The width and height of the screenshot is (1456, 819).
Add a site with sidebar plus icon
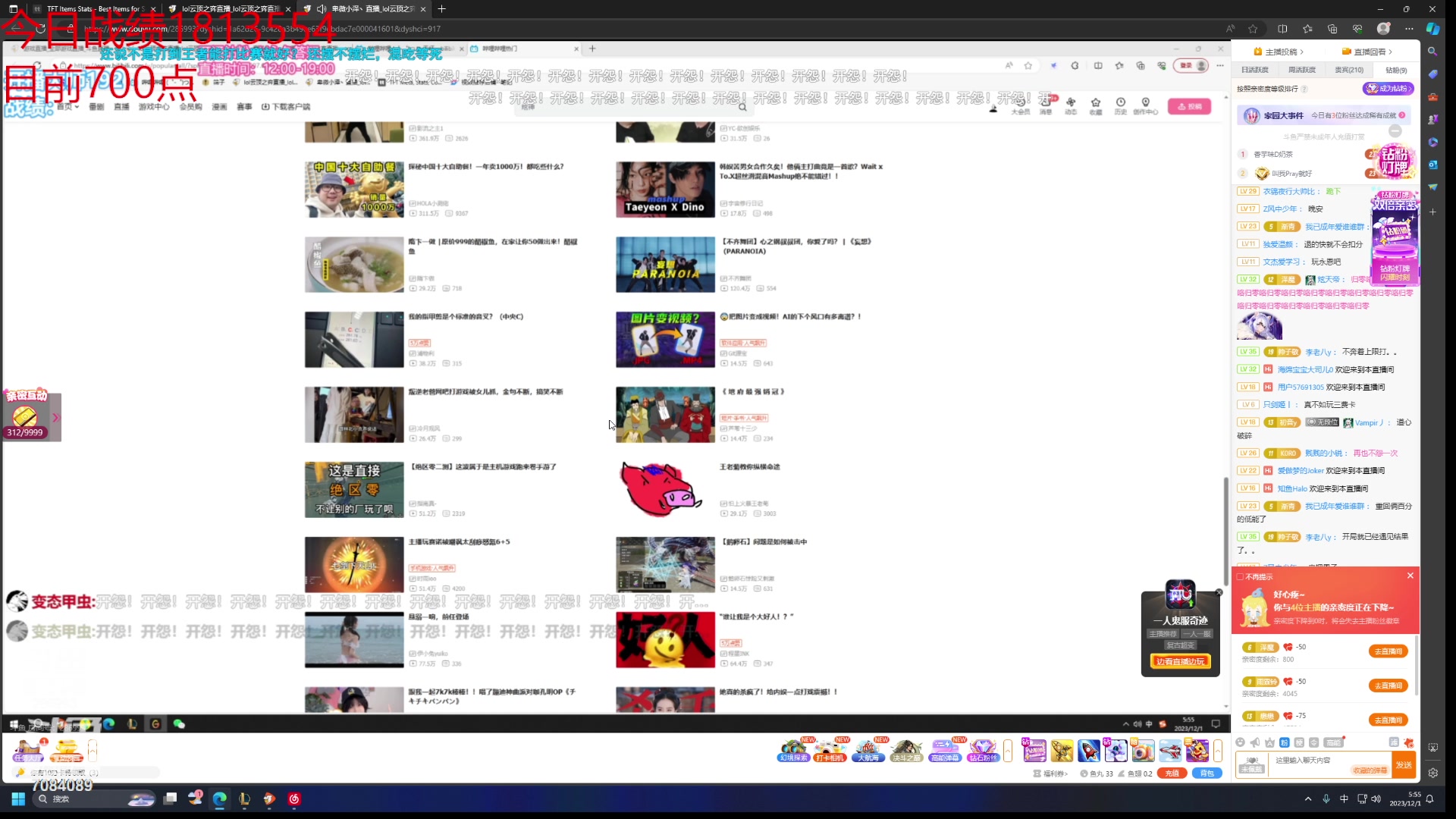(x=1432, y=212)
